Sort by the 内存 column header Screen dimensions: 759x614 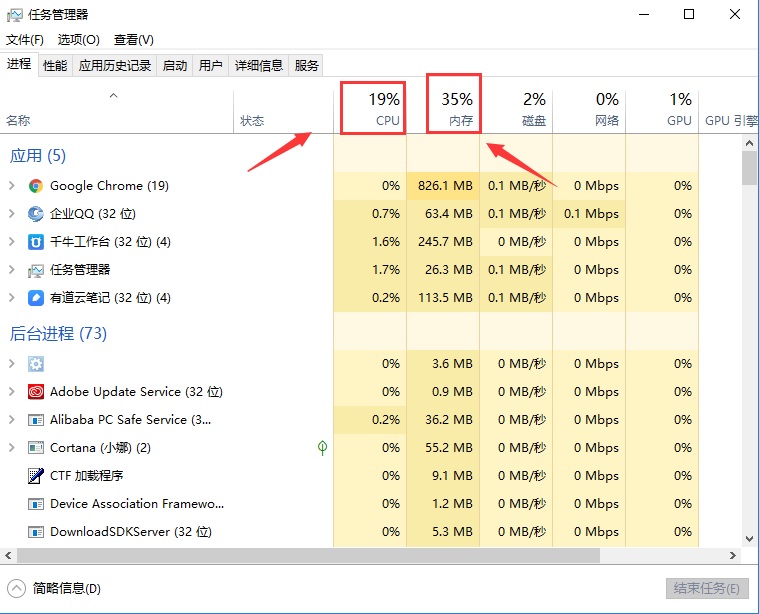(443, 110)
